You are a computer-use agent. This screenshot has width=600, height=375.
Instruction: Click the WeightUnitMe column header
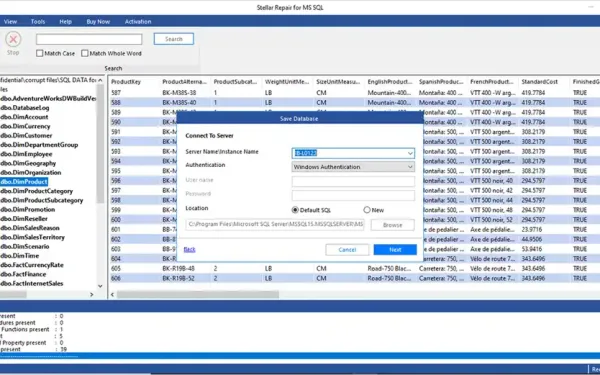[287, 82]
